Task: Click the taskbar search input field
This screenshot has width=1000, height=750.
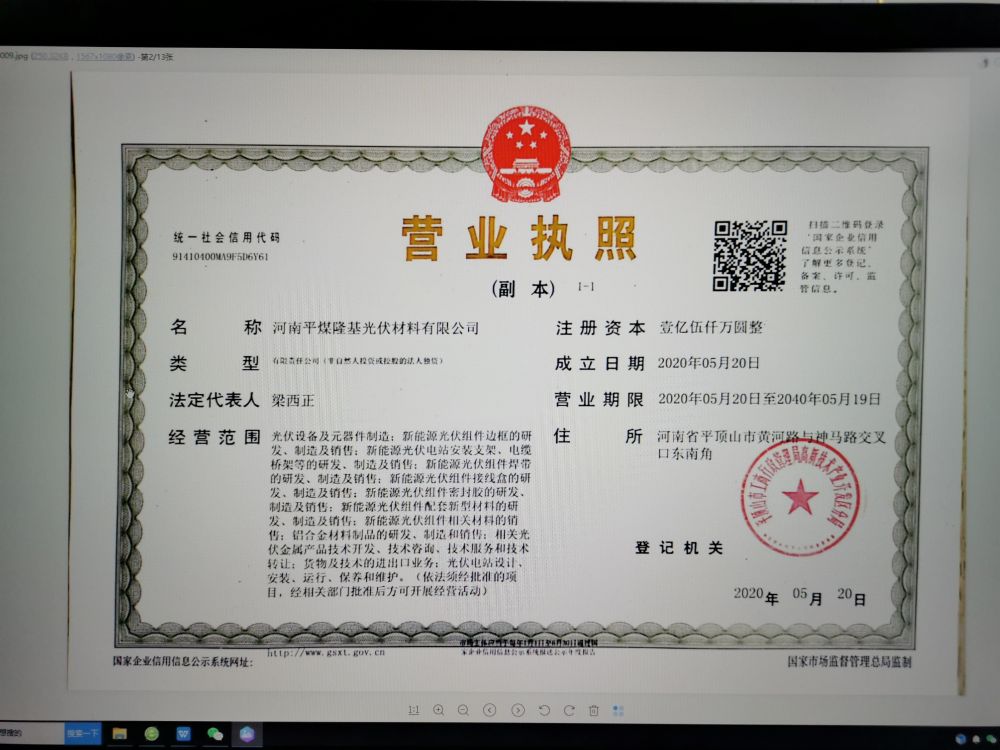Action: (32, 733)
